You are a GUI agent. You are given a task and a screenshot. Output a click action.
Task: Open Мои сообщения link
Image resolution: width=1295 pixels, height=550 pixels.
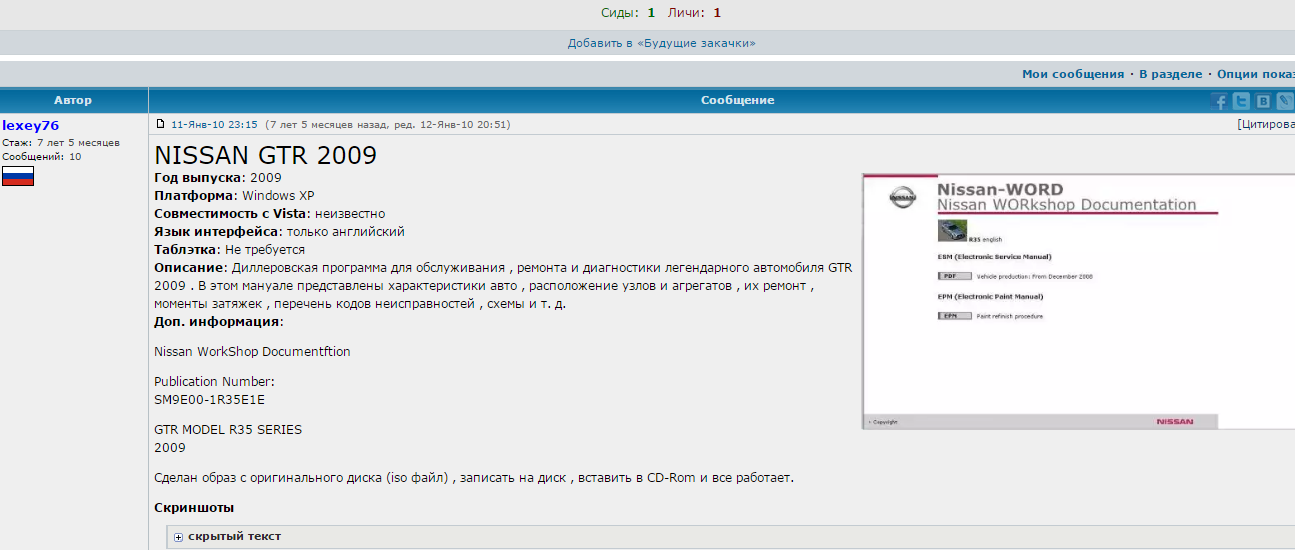[1073, 74]
